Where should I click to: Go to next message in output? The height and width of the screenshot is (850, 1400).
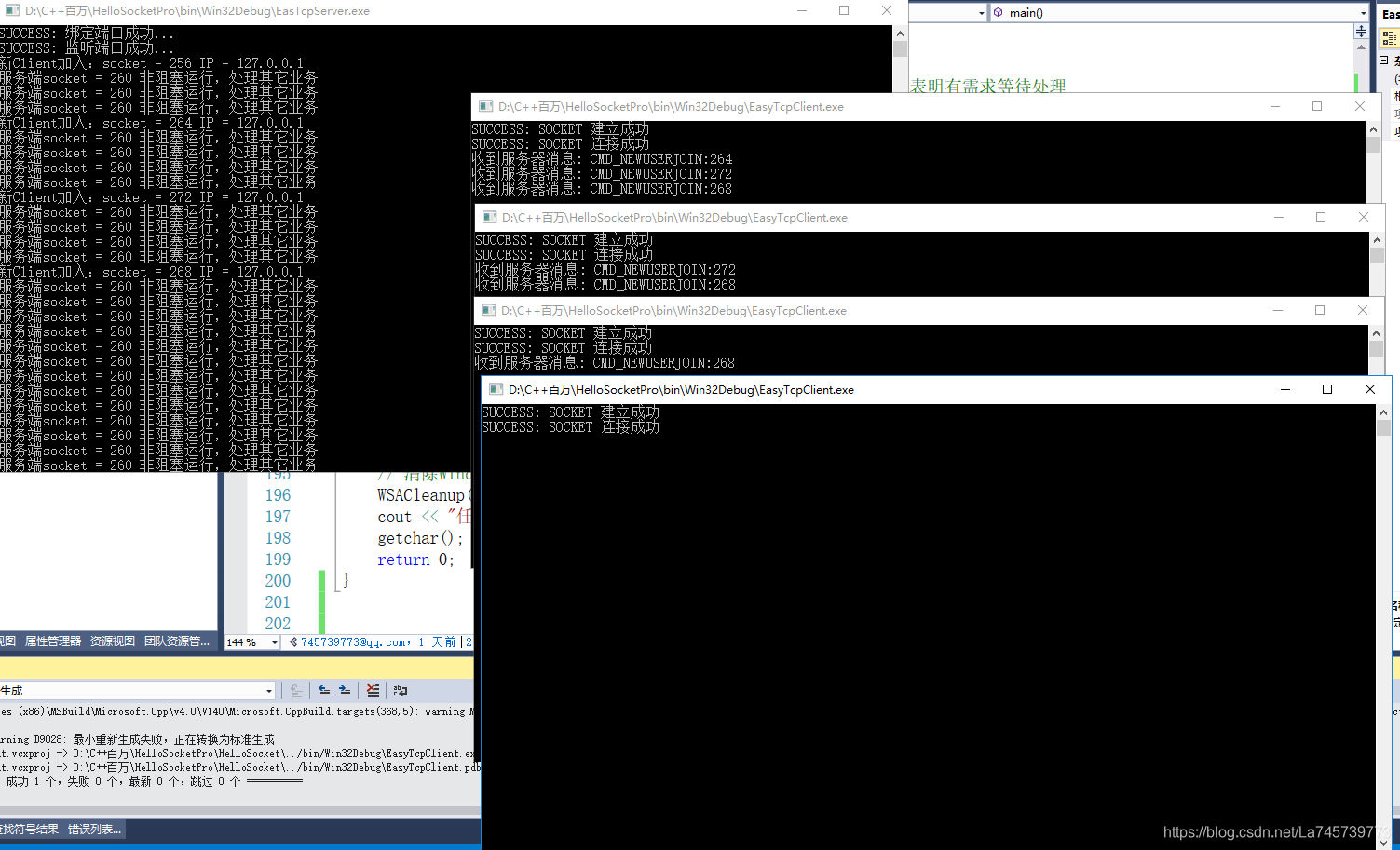tap(345, 691)
